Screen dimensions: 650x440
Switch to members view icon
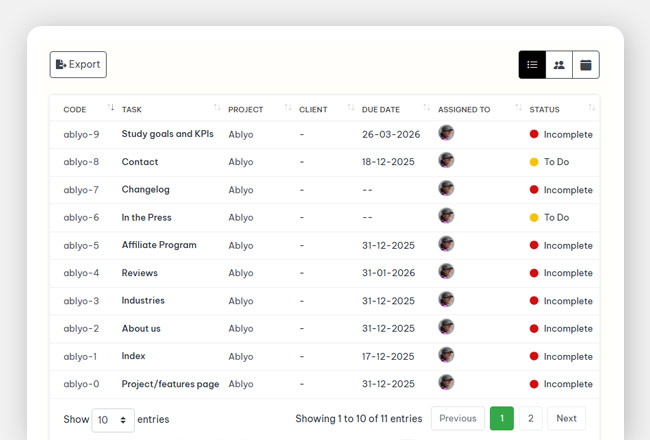click(x=559, y=65)
